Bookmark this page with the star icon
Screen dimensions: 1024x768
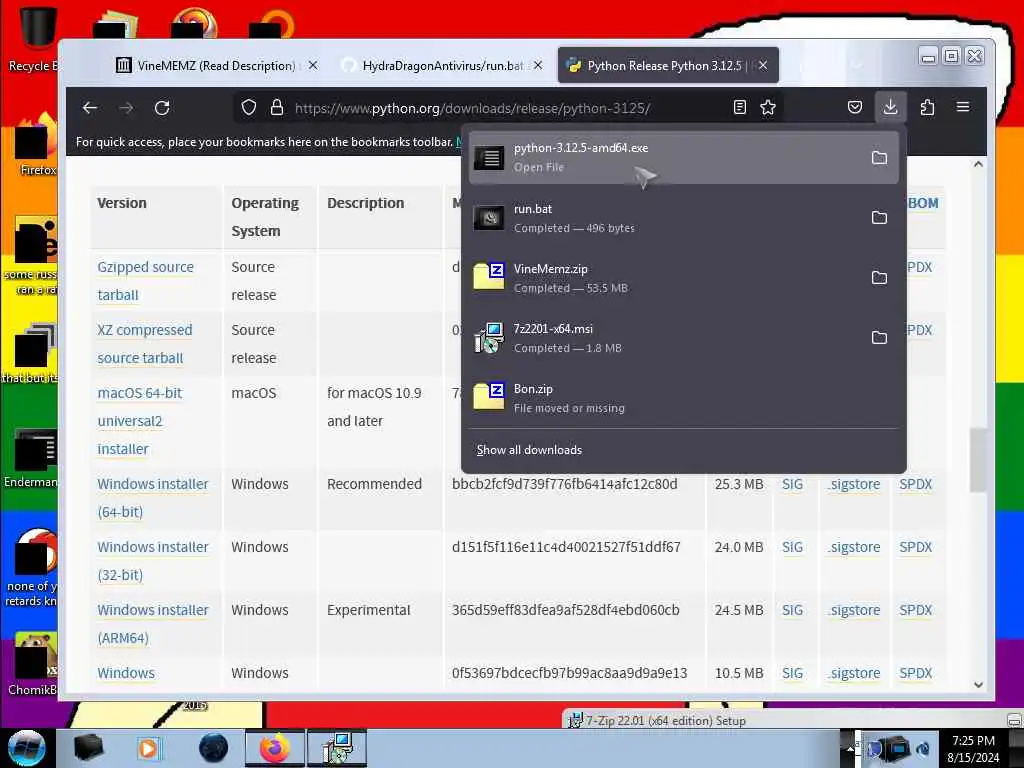click(x=768, y=107)
